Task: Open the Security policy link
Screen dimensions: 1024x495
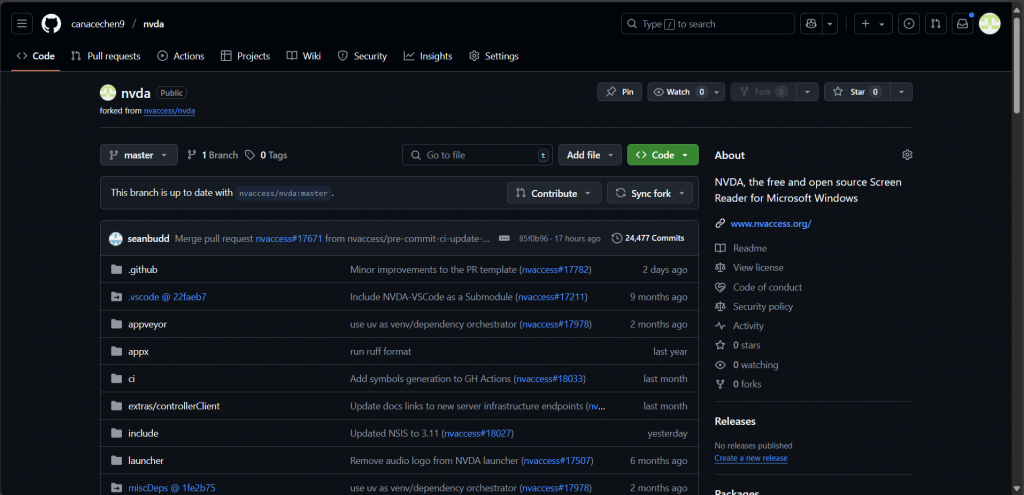Action: click(x=763, y=306)
